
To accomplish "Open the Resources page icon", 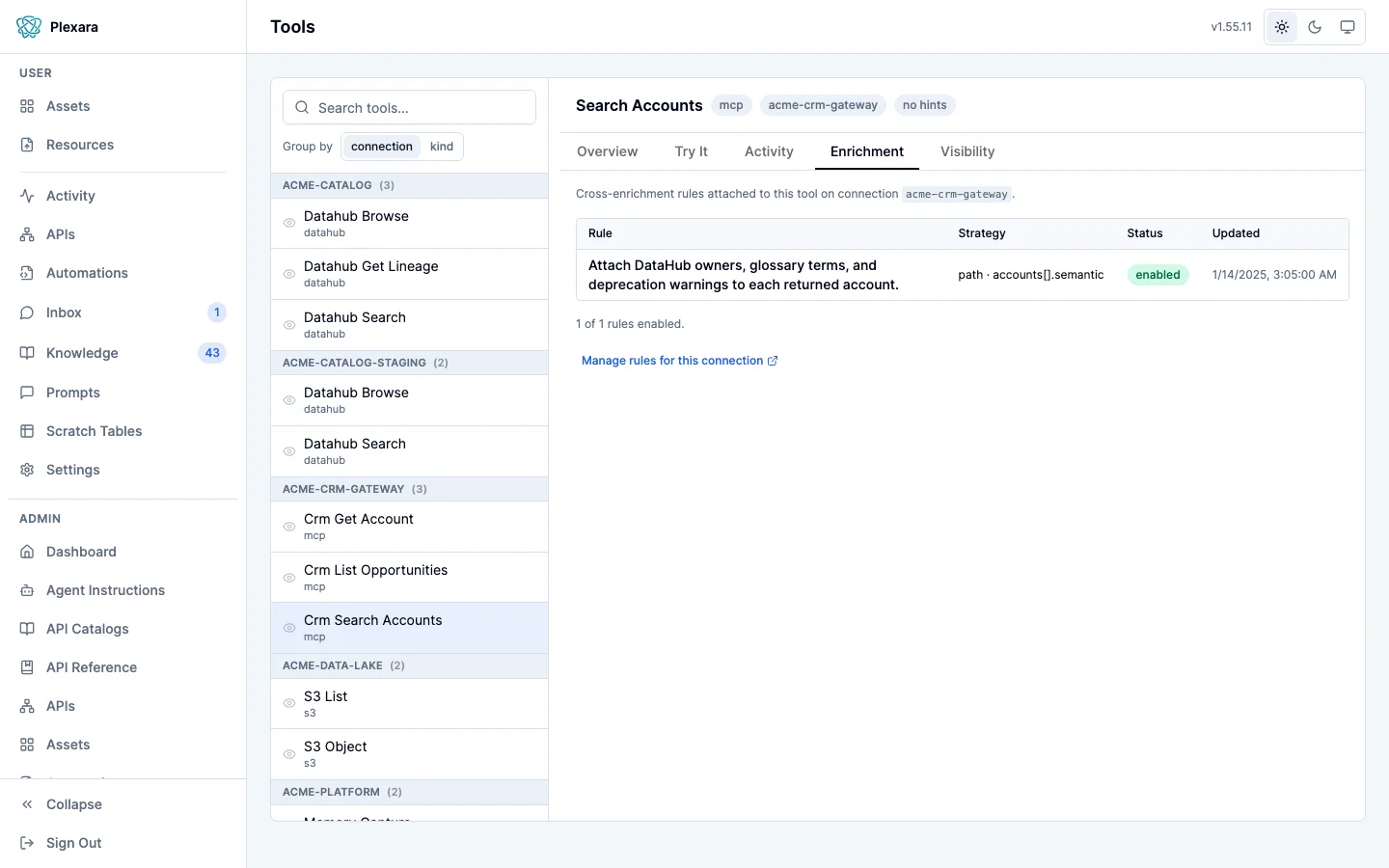I will 27,145.
